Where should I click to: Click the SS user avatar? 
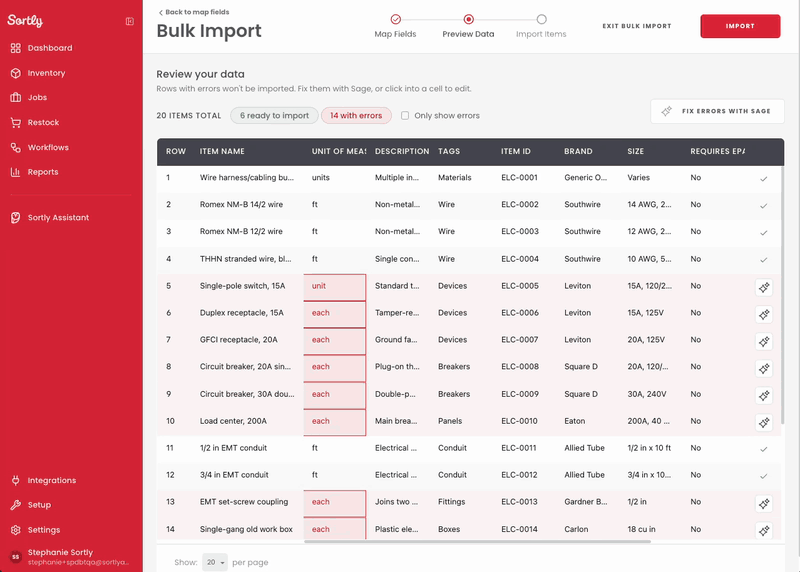point(16,557)
